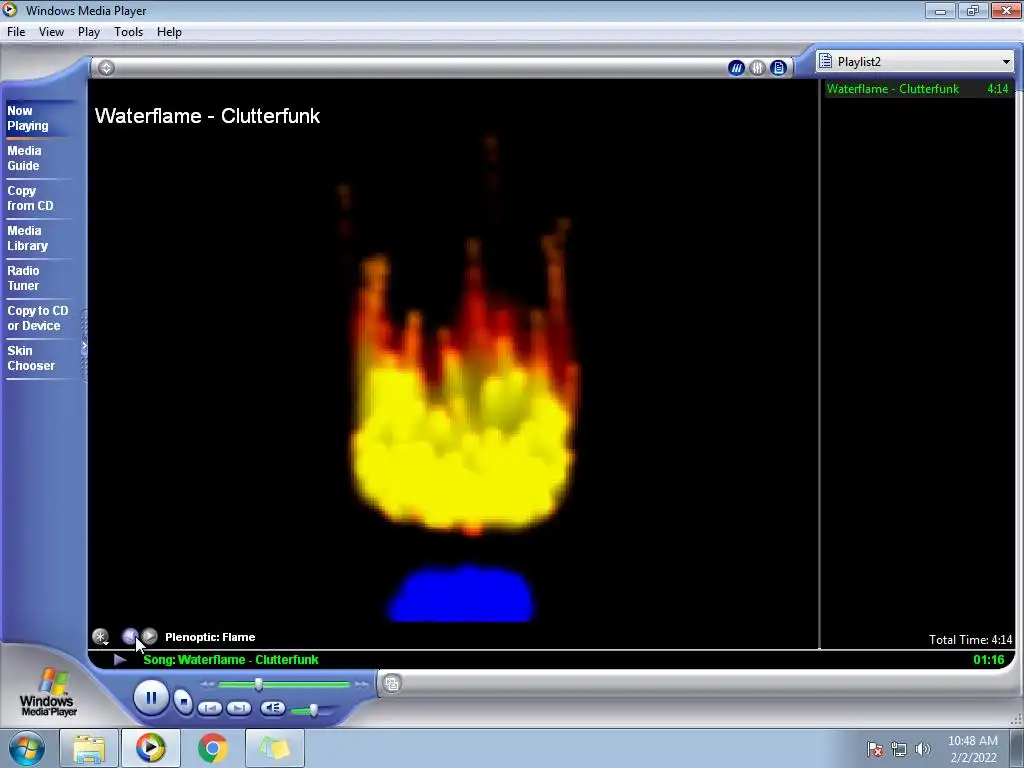Viewport: 1024px width, 768px height.
Task: Open the Skin Chooser tab
Action: pos(31,358)
